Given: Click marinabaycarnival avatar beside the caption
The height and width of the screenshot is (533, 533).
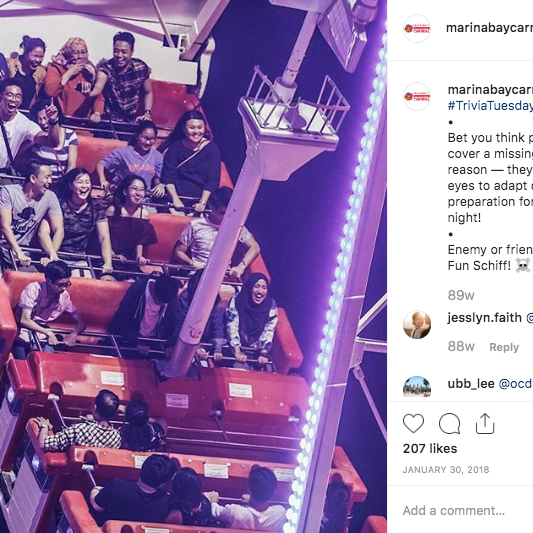Looking at the screenshot, I should [417, 97].
